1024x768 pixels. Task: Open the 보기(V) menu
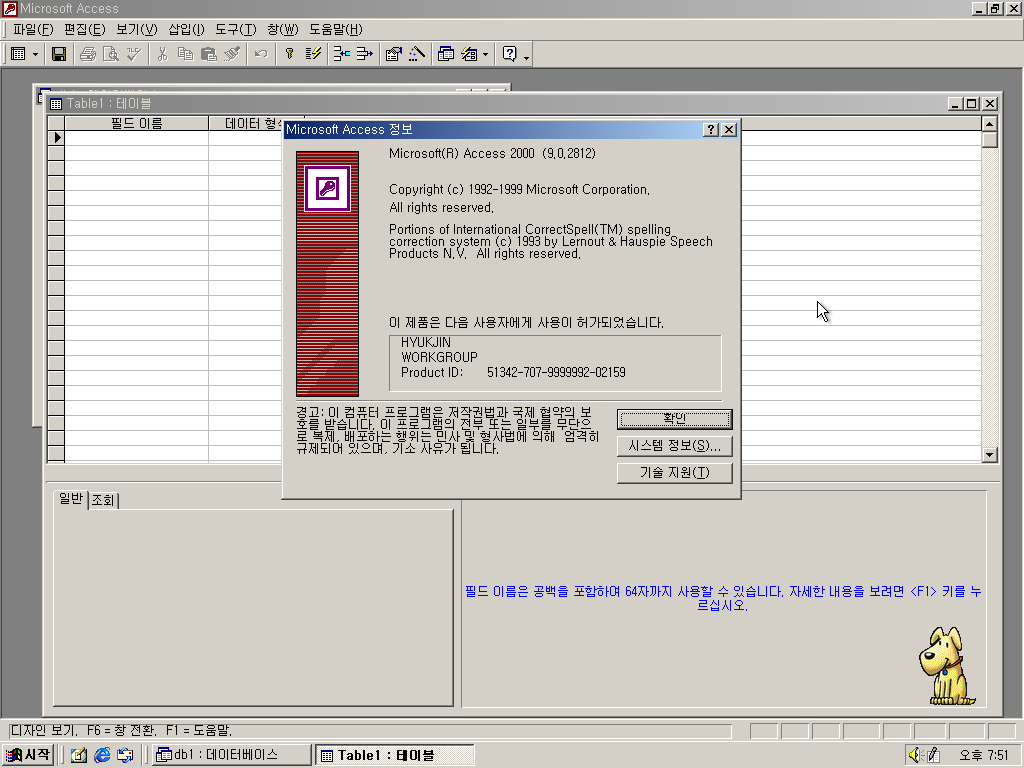click(x=136, y=29)
